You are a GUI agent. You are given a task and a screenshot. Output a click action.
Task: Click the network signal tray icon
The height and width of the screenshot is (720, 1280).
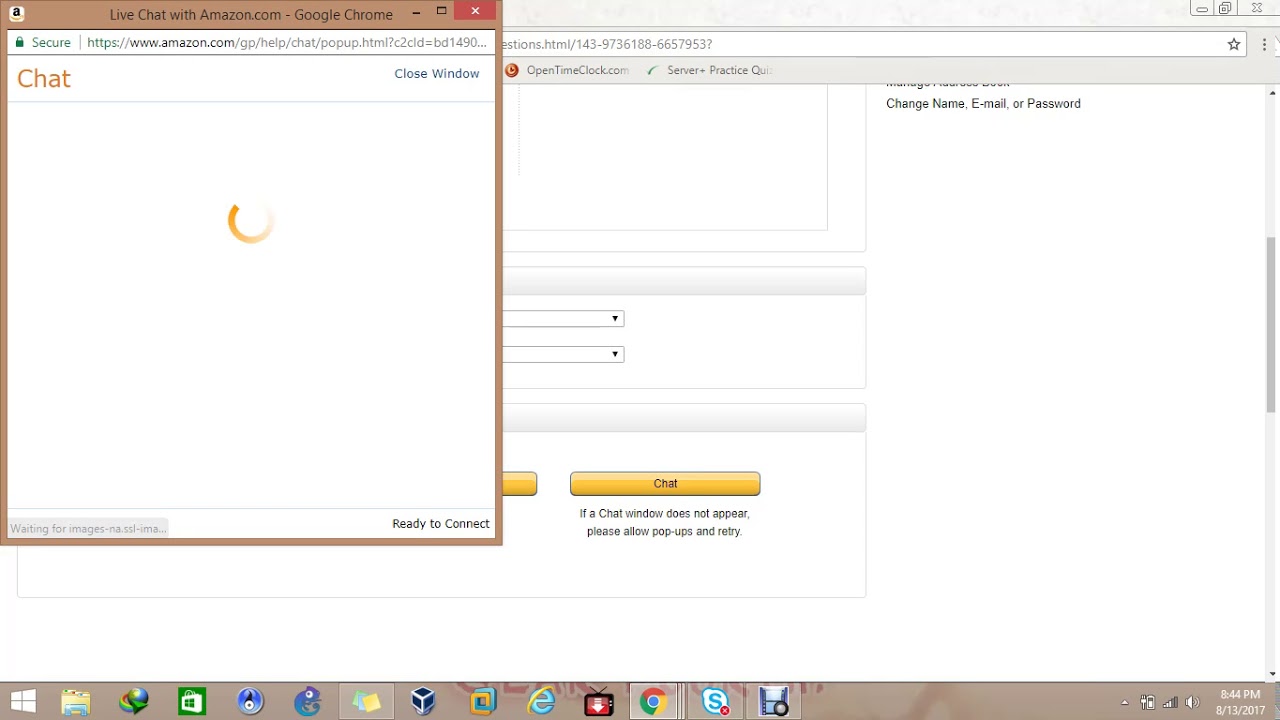point(1170,703)
